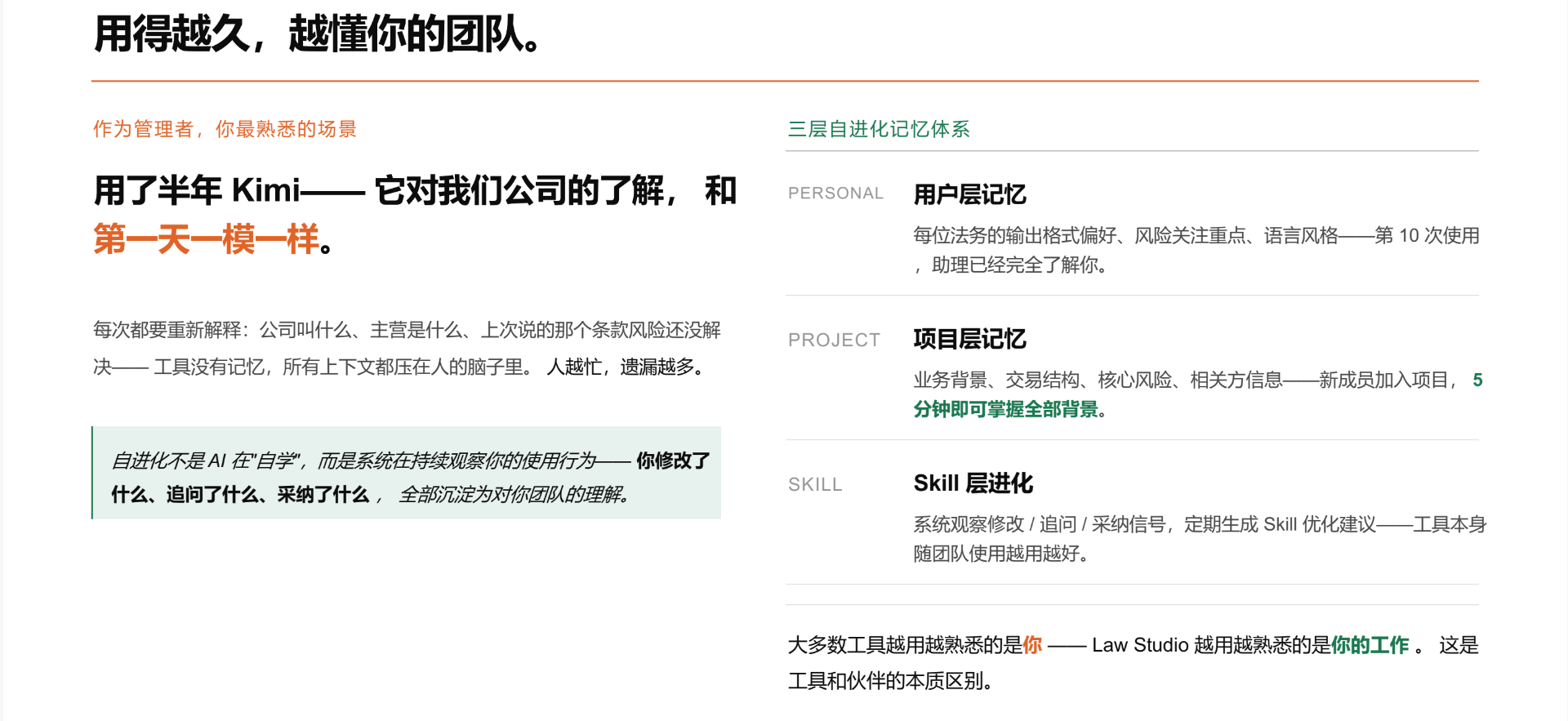Click the closing line '工具和伙伴的本质区别。'

point(890,681)
